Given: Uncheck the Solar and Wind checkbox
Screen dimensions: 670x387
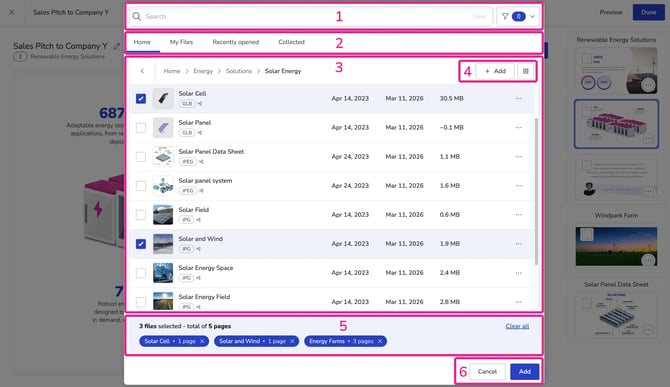Looking at the screenshot, I should click(x=141, y=244).
